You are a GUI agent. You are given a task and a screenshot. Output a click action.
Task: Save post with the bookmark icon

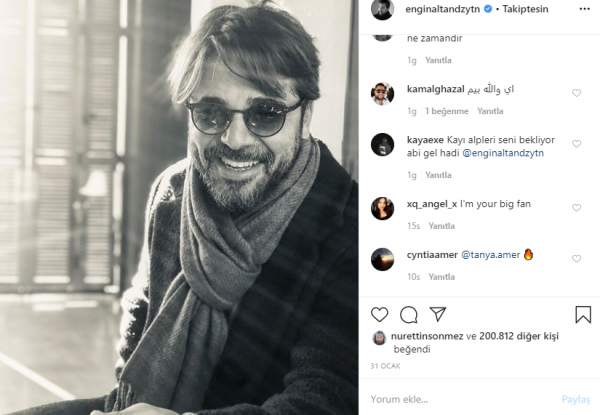(x=583, y=314)
